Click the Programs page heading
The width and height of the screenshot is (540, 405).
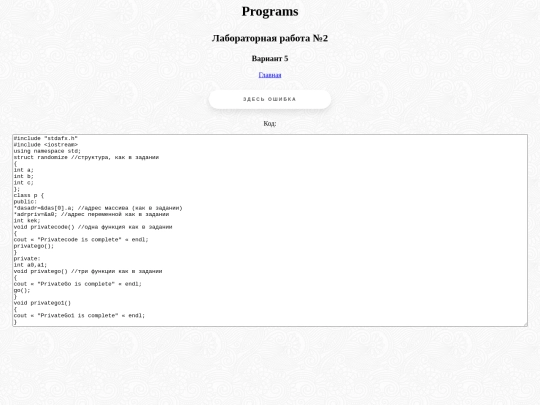coord(270,11)
